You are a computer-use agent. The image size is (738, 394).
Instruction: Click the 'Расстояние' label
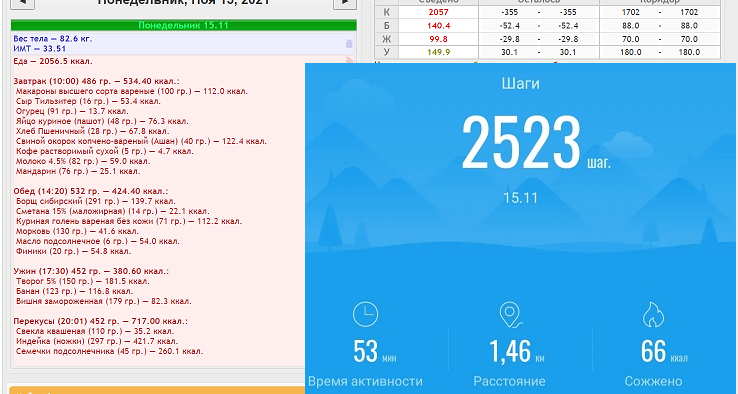pos(509,381)
